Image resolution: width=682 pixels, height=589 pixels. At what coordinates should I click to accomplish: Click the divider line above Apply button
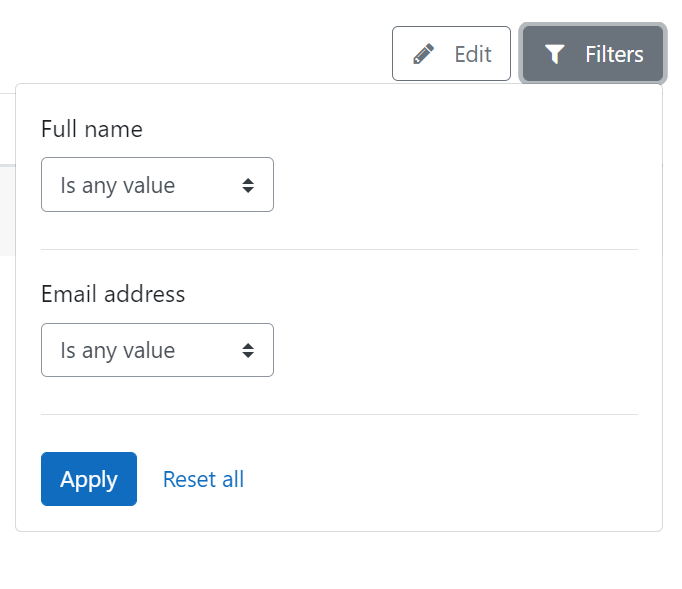click(x=339, y=415)
